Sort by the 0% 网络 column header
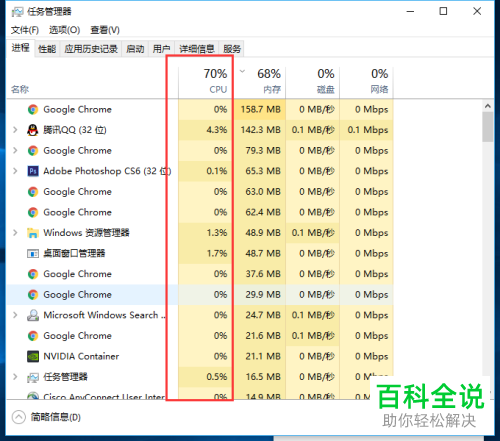Screen dimensions: 500x441 click(366, 82)
